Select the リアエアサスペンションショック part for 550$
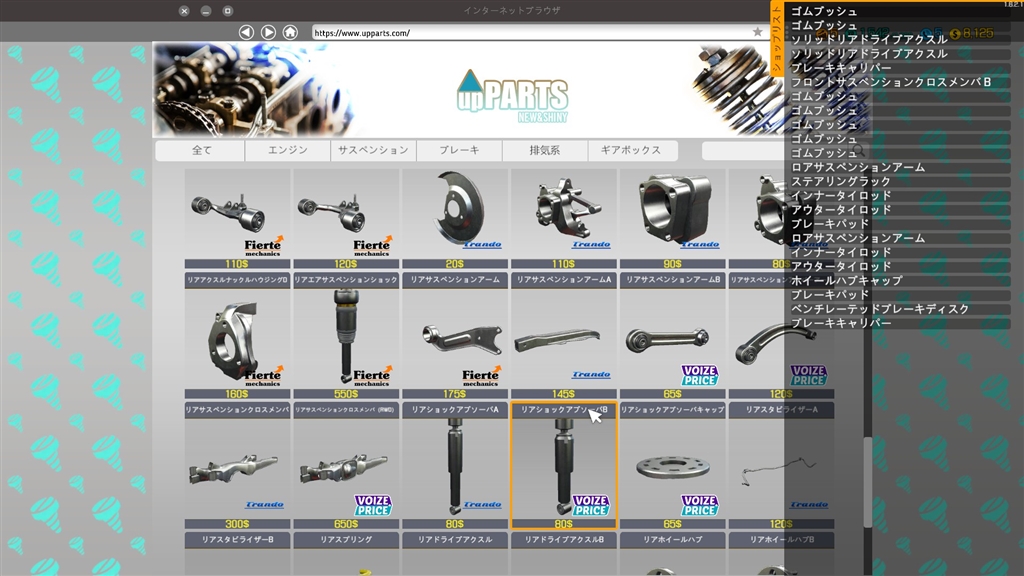Screen dimensions: 1024x576 [346, 336]
